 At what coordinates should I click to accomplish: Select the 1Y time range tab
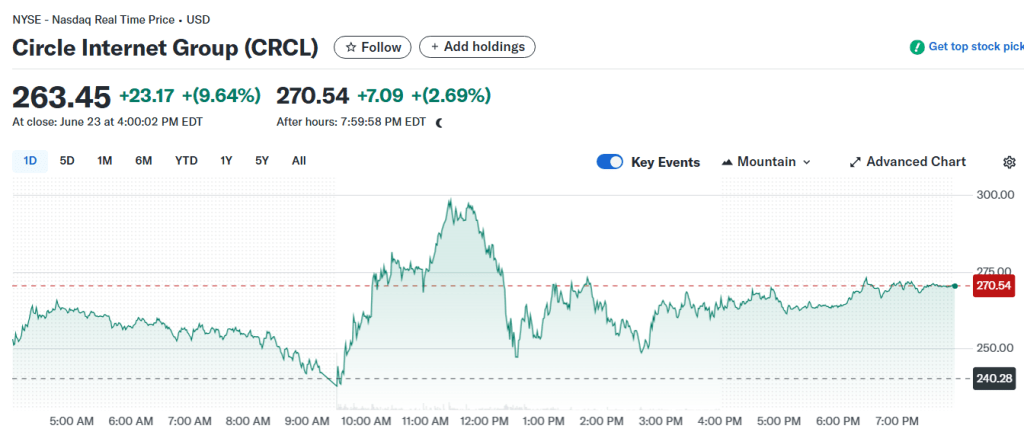click(226, 161)
